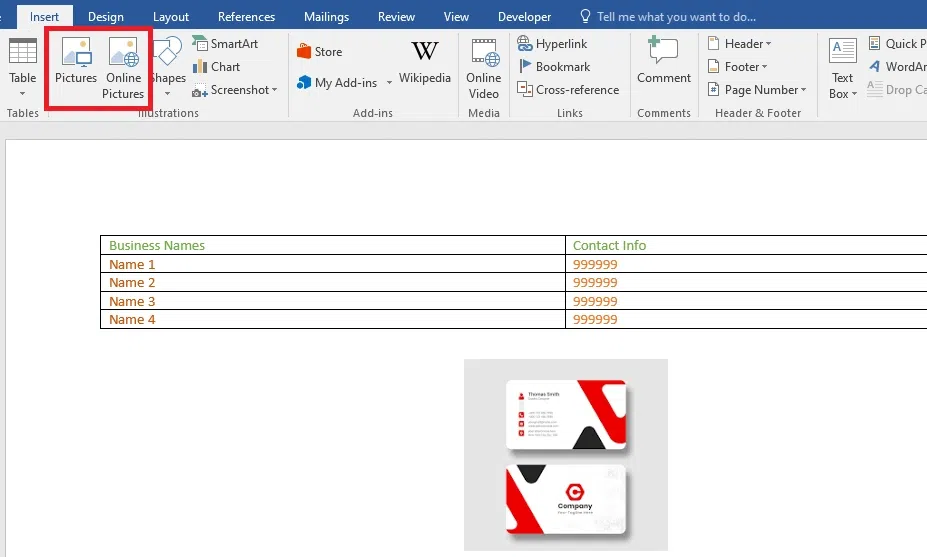Image resolution: width=927 pixels, height=557 pixels.
Task: Expand the Page Number dropdown arrow
Action: pyautogui.click(x=803, y=90)
